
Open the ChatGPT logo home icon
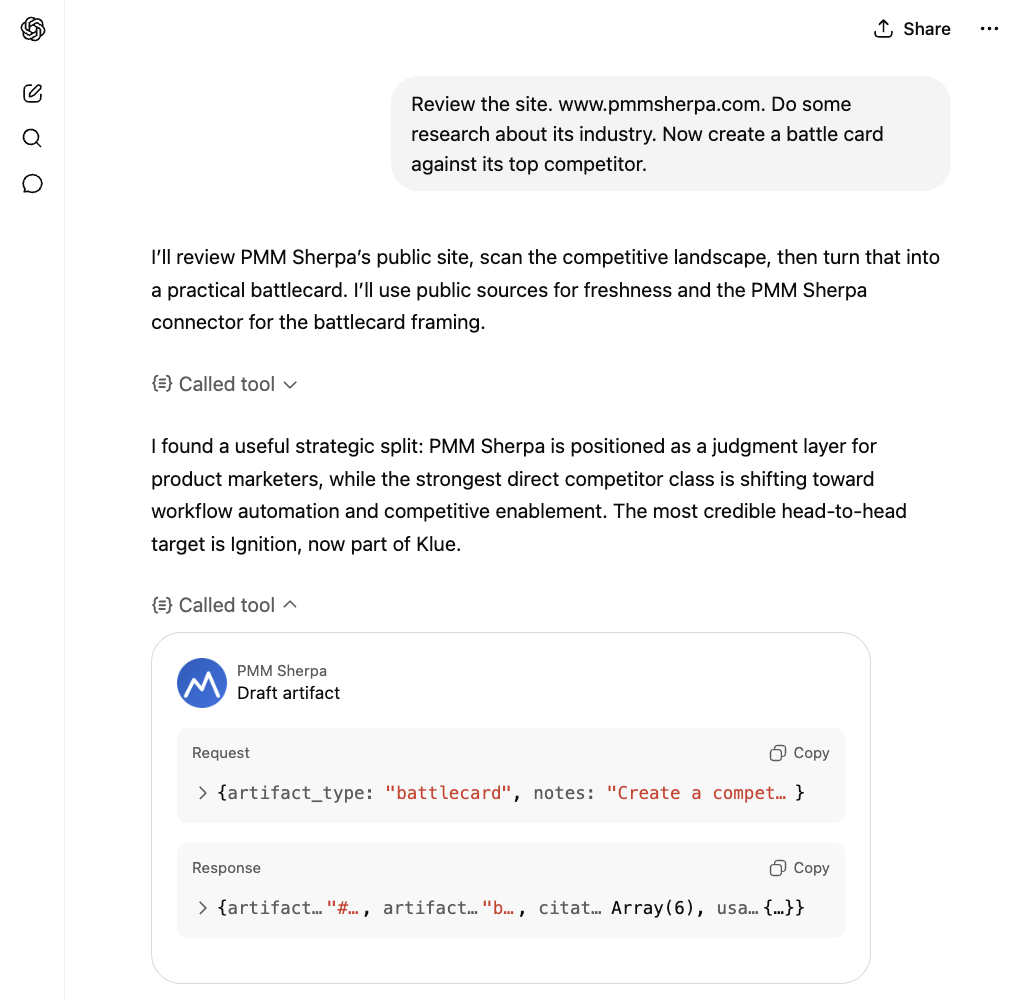(32, 29)
